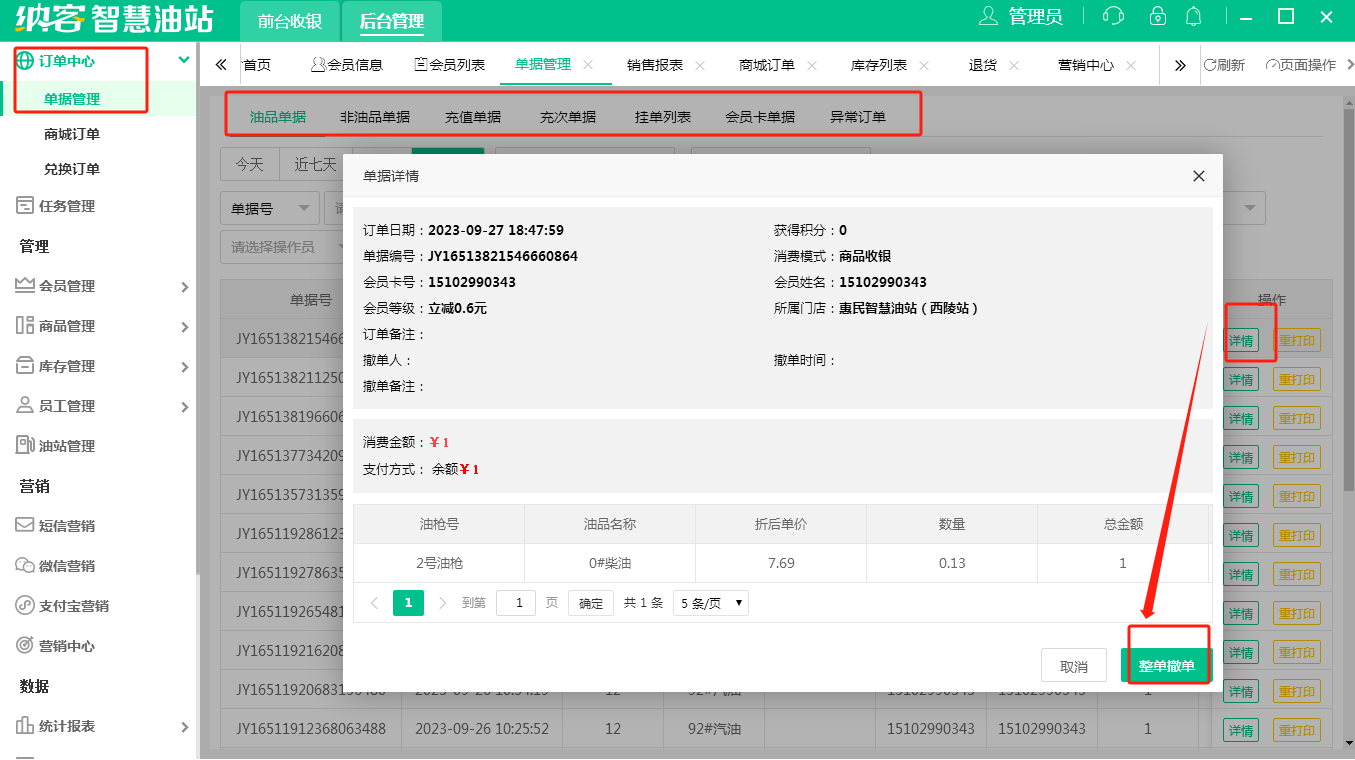Image resolution: width=1355 pixels, height=760 pixels.
Task: Open 油站管理 in the sidebar
Action: click(66, 446)
